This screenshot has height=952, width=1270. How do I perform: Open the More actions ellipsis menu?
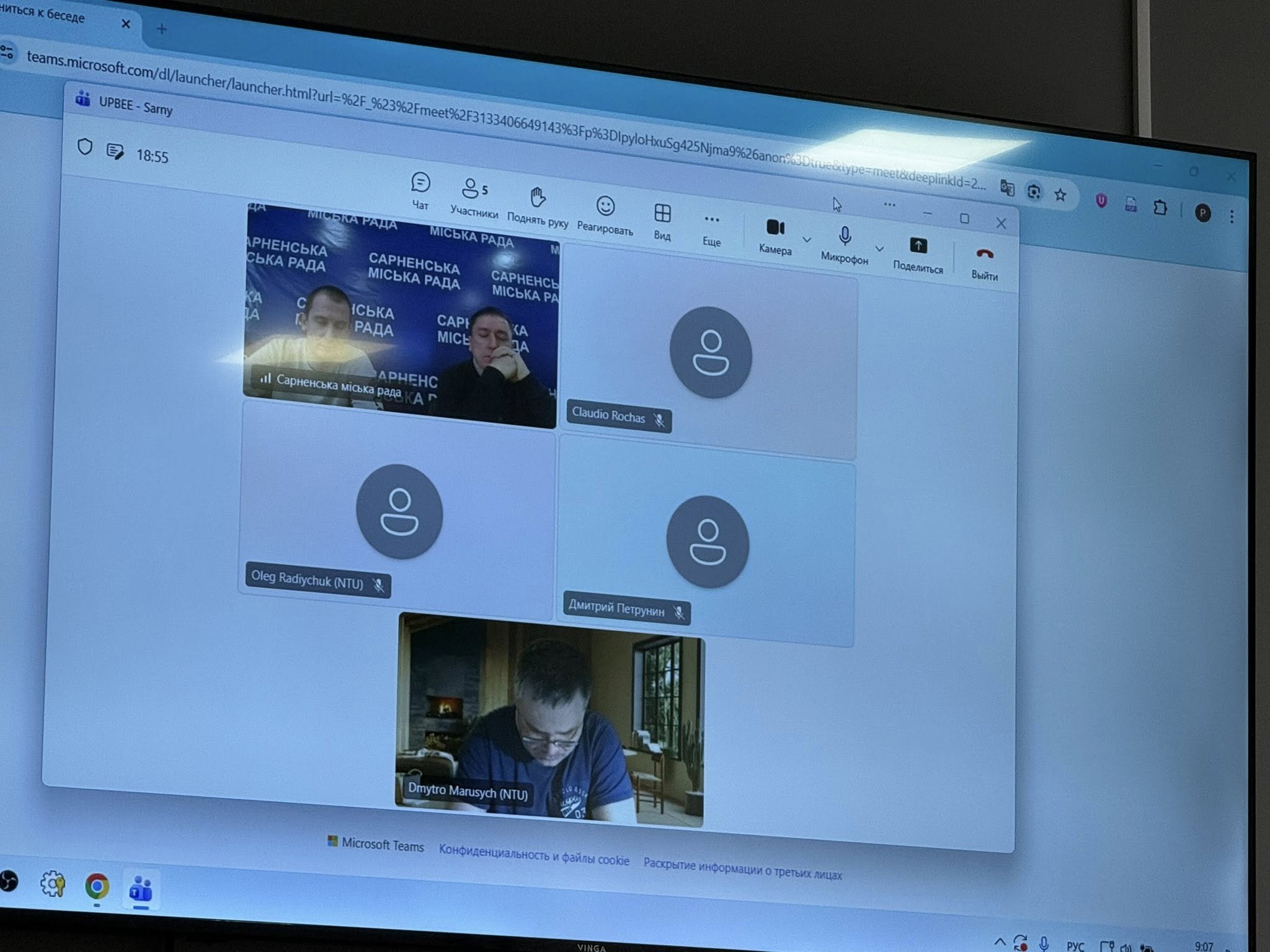coord(712,220)
